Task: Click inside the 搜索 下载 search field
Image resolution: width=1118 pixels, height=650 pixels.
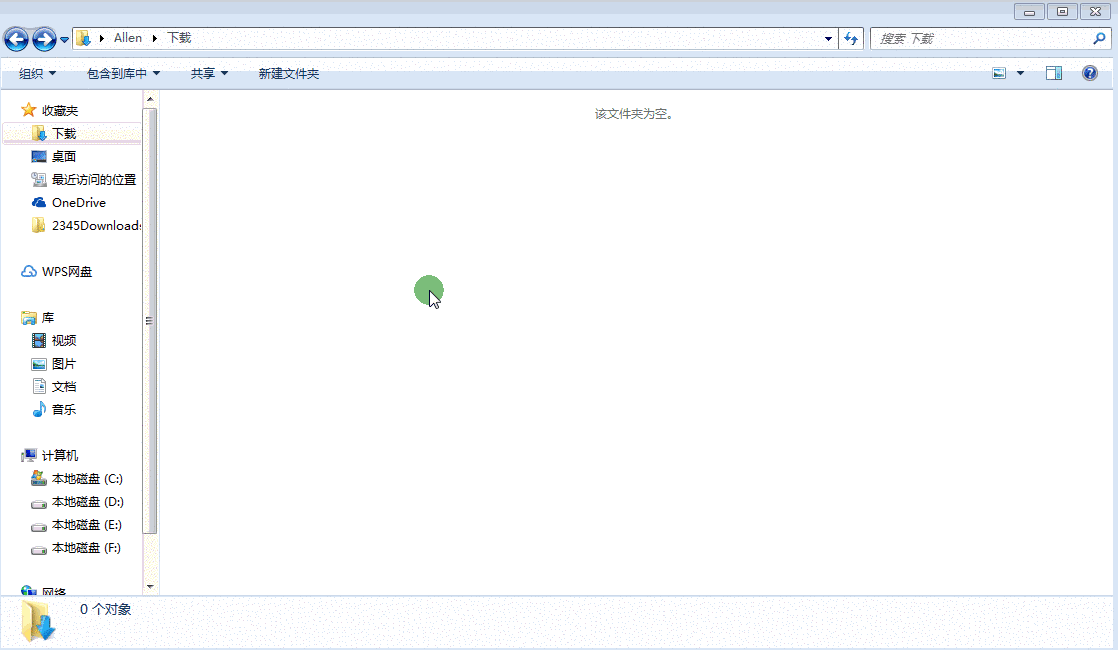Action: point(980,38)
